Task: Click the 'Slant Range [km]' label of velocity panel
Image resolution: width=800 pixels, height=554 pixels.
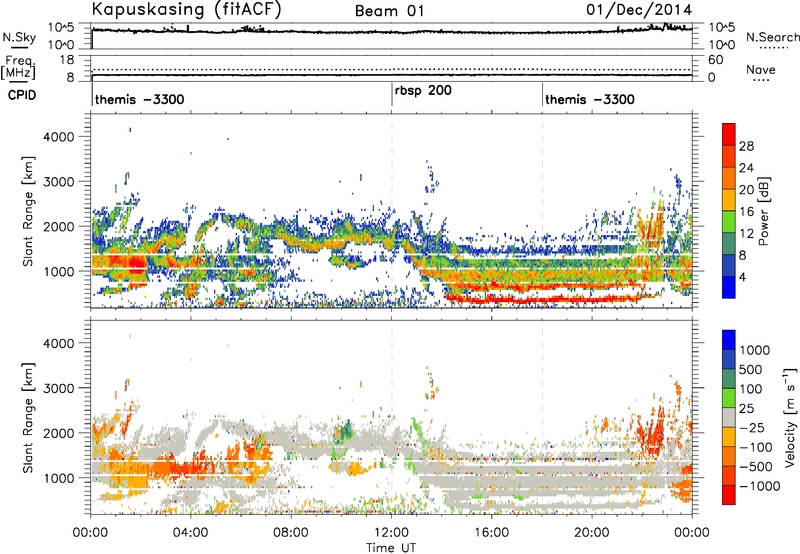Action: pos(29,417)
